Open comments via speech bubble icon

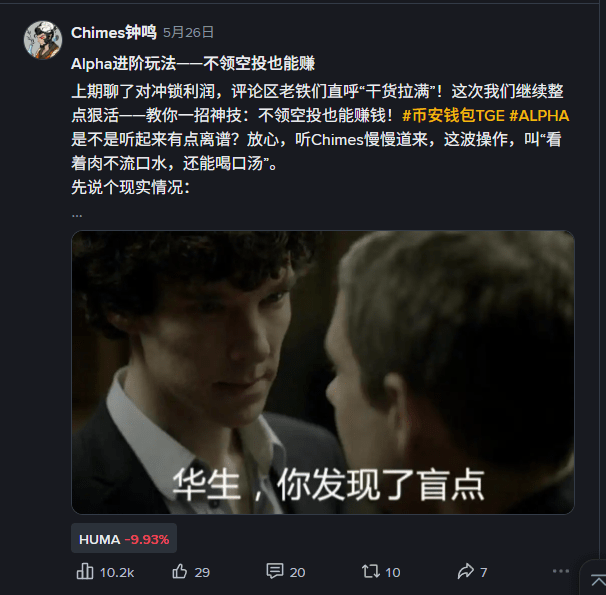pyautogui.click(x=275, y=571)
